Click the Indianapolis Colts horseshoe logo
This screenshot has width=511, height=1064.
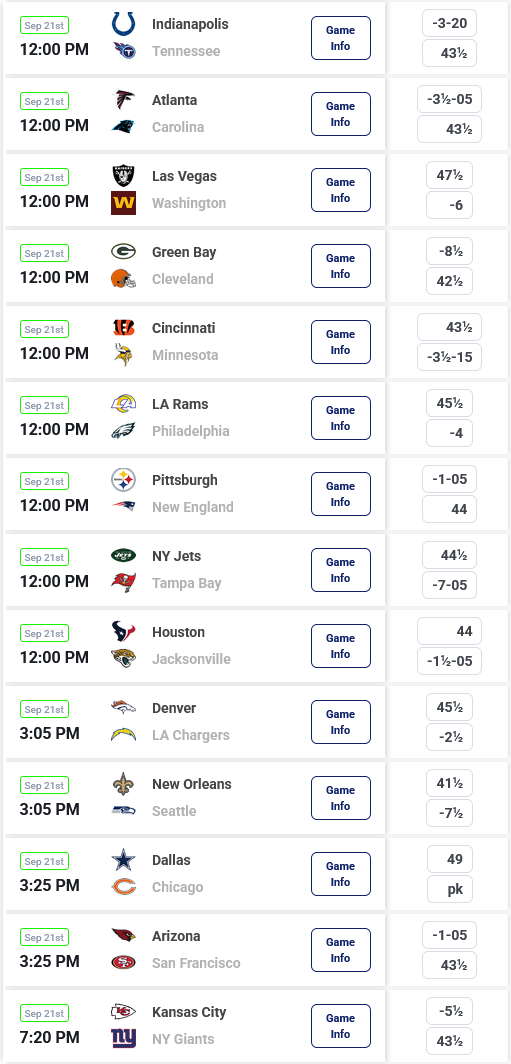[124, 24]
